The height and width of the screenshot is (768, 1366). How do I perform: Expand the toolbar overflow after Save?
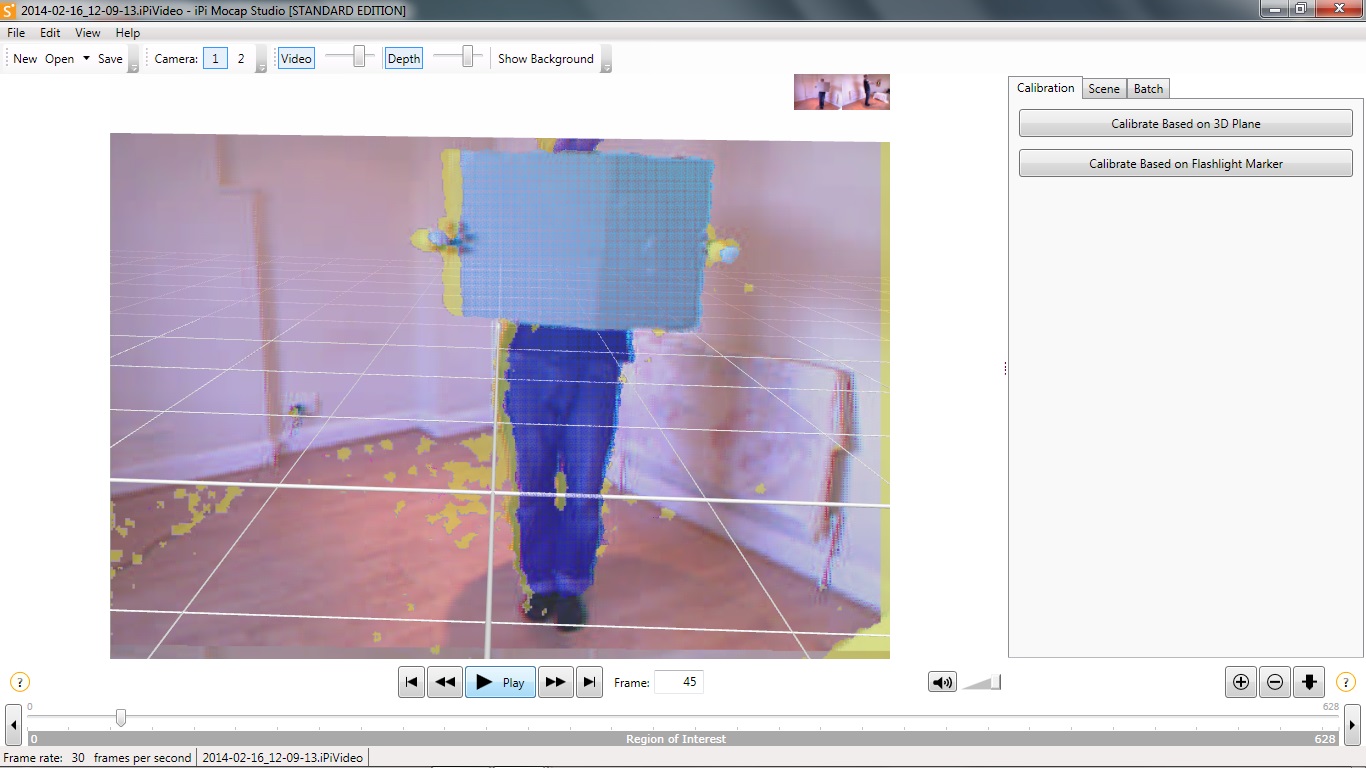coord(133,60)
